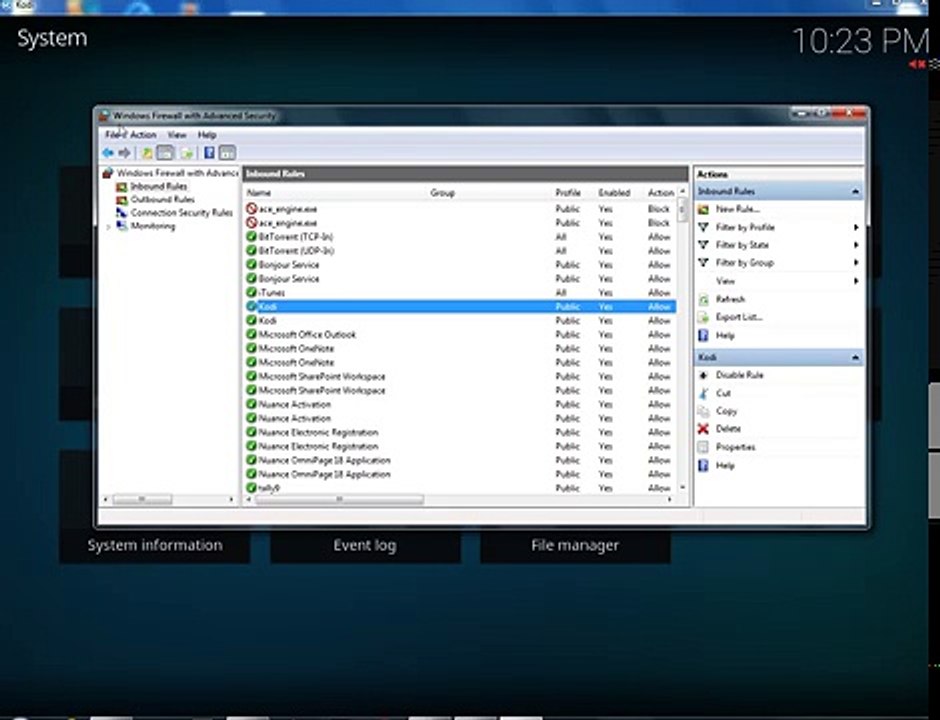The height and width of the screenshot is (720, 940).
Task: Sort rules by the Name column header
Action: click(259, 193)
